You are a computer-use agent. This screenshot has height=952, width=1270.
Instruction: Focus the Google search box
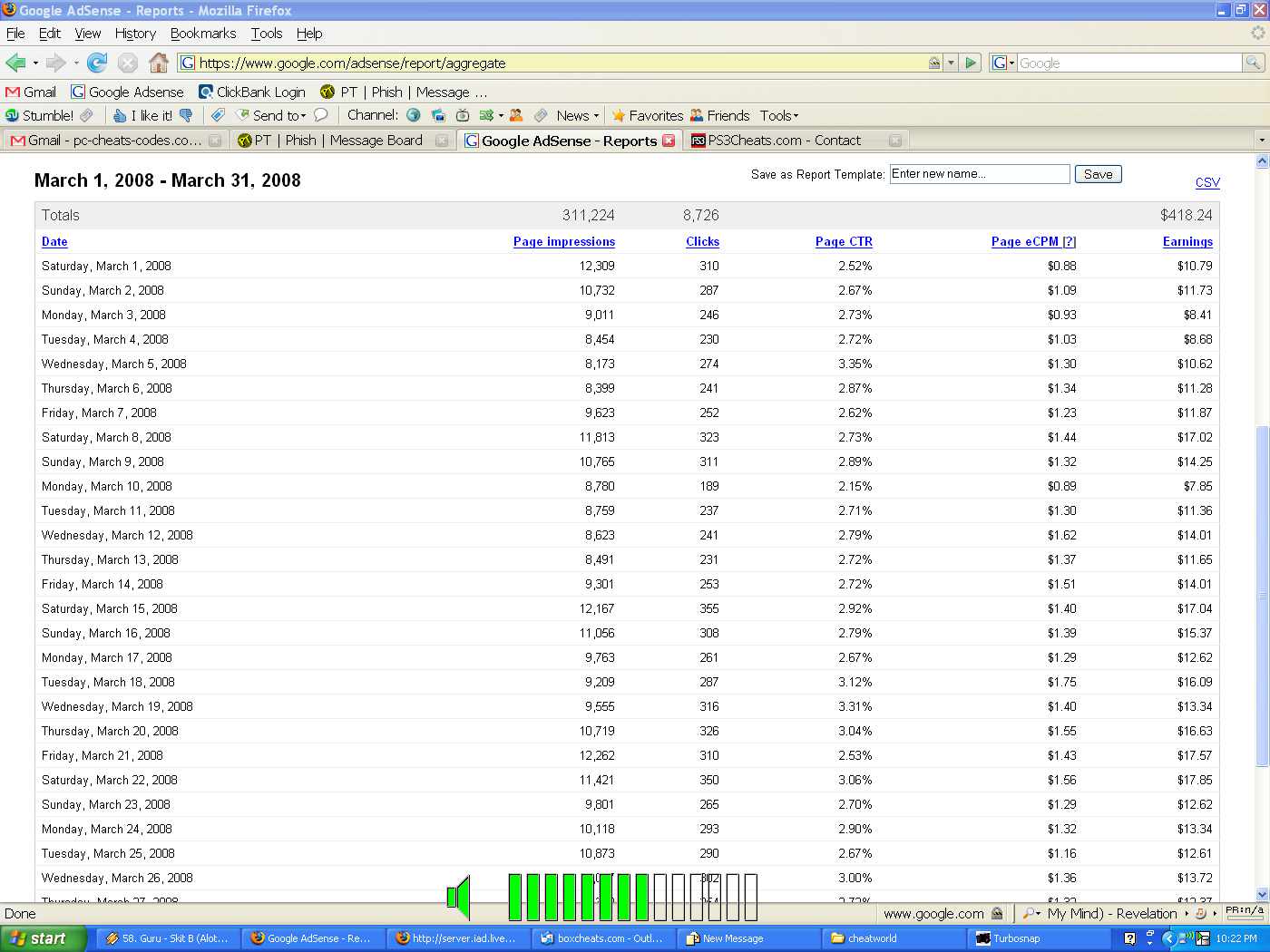[x=1128, y=63]
